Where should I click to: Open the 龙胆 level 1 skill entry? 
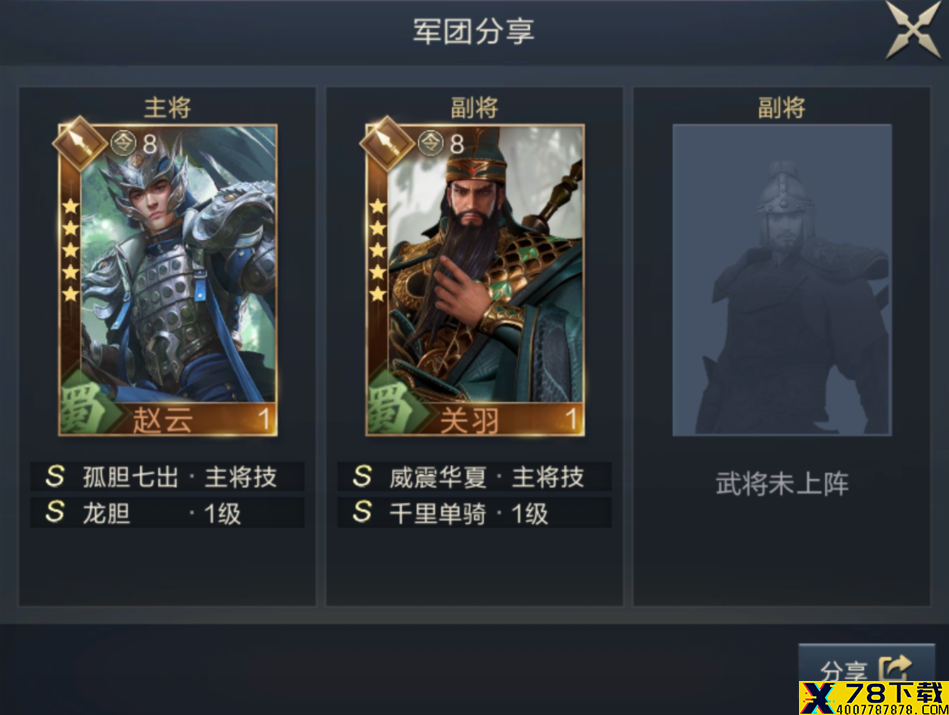167,513
